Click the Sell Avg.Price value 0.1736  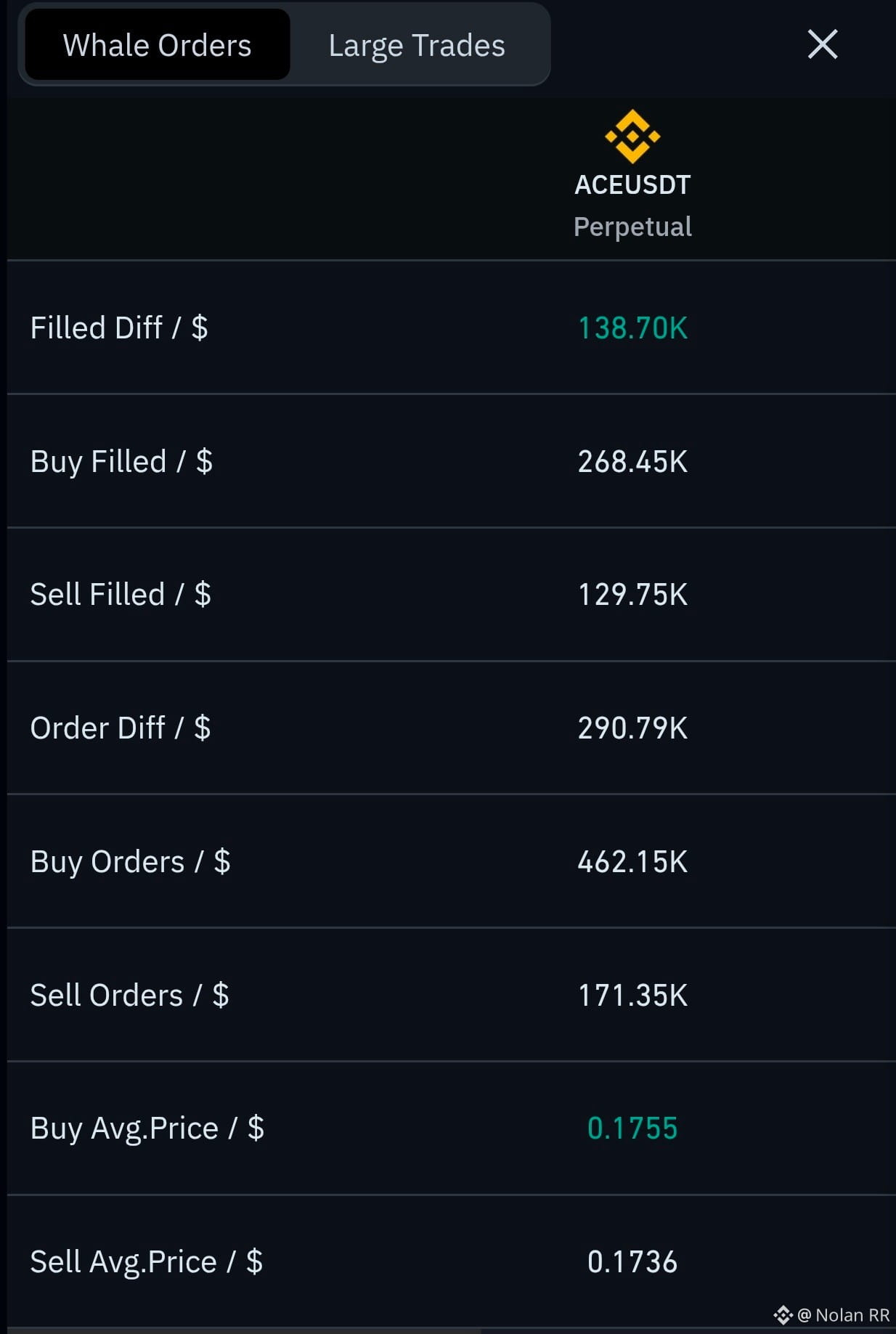tap(632, 1261)
